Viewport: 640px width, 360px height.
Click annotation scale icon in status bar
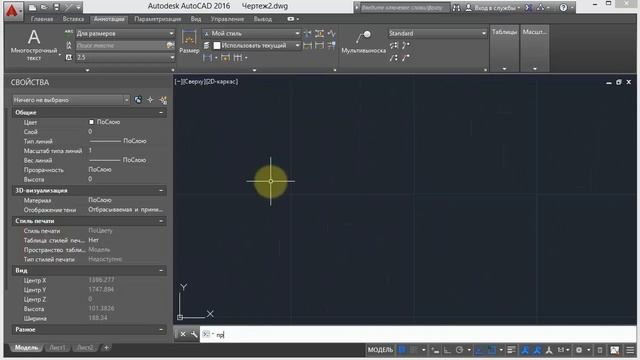tap(549, 350)
